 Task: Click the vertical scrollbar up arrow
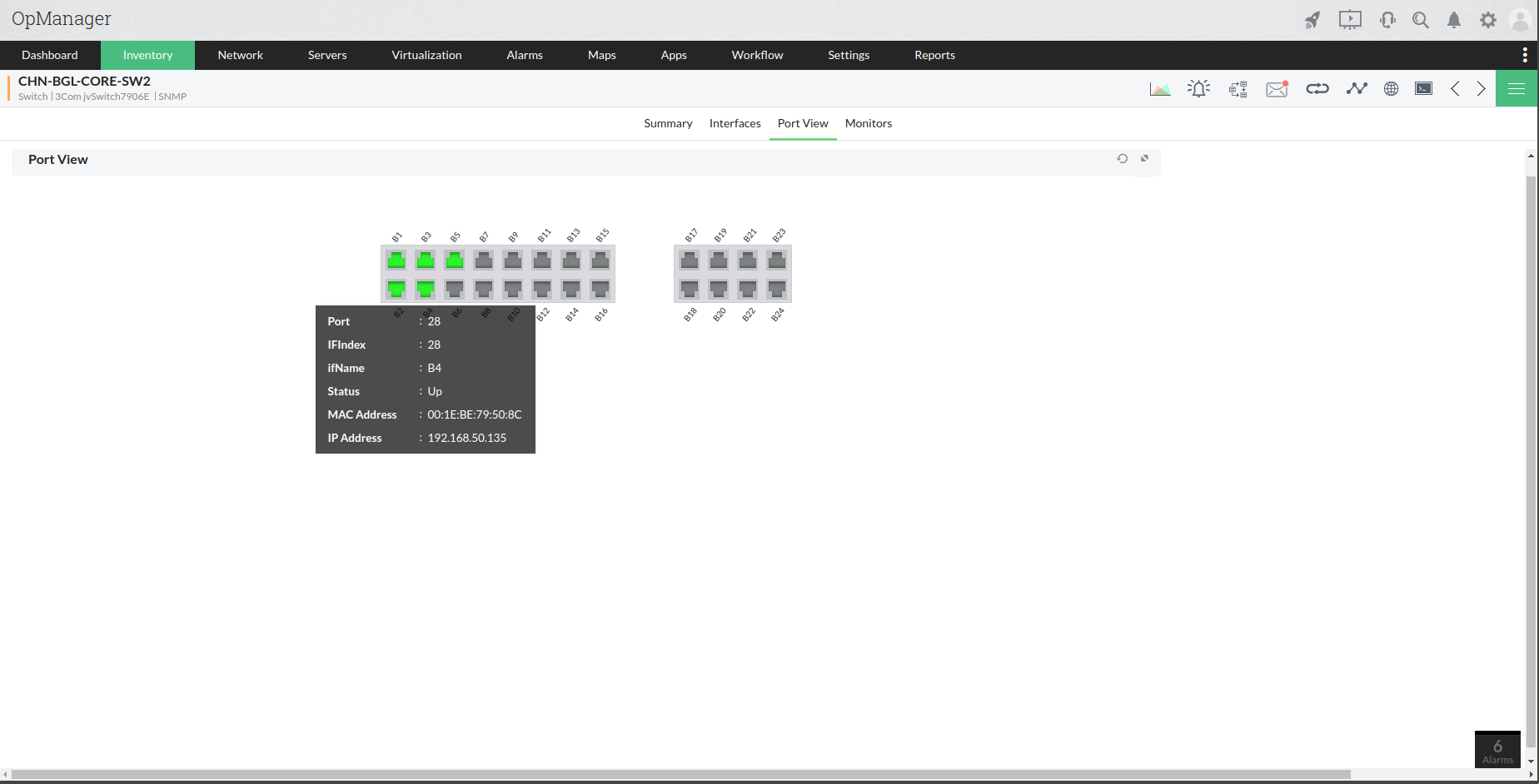[x=1531, y=156]
